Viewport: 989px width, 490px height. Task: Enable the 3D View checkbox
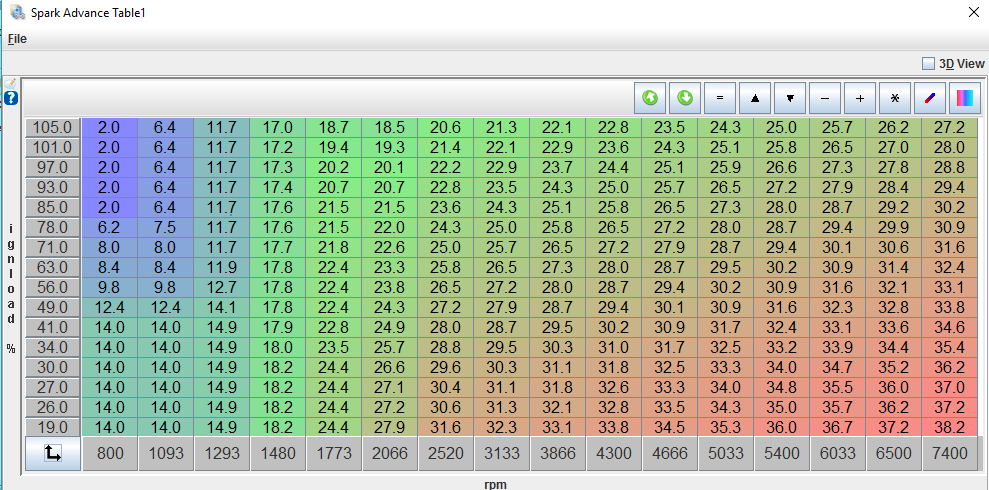(x=928, y=63)
